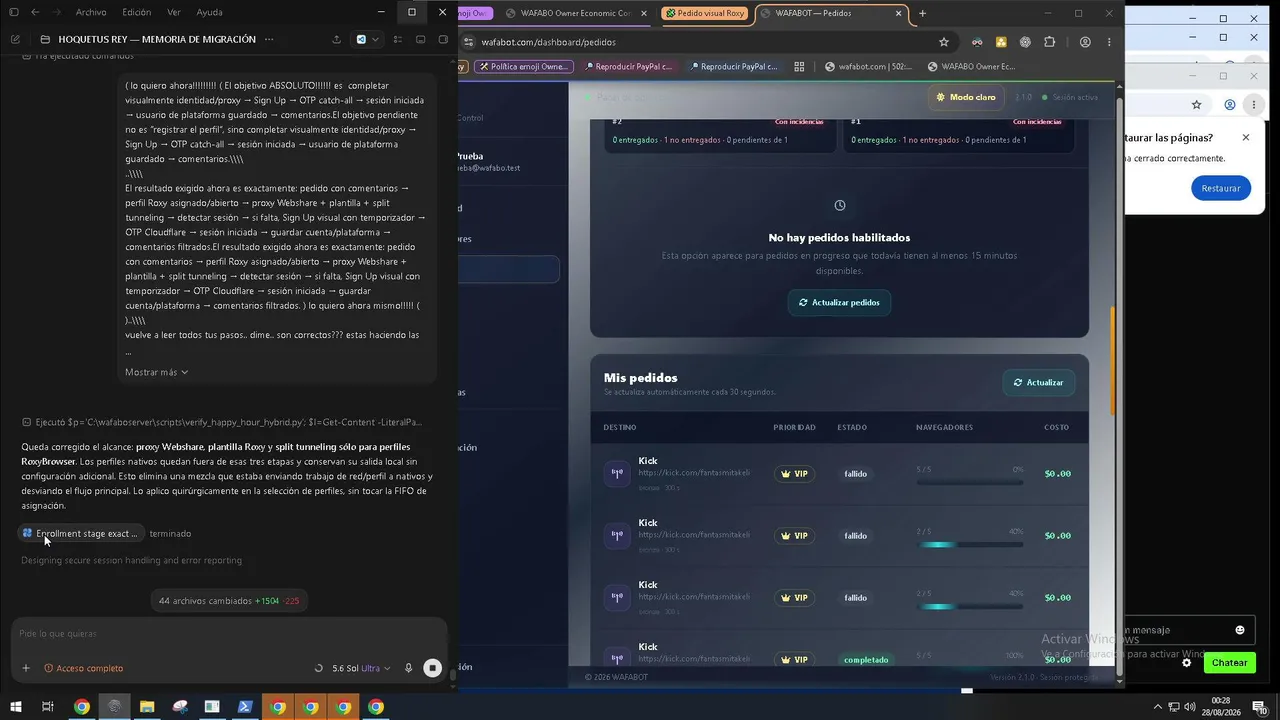The width and height of the screenshot is (1280, 720).
Task: Open the Snipping Tool on the taskbar
Action: (180, 707)
